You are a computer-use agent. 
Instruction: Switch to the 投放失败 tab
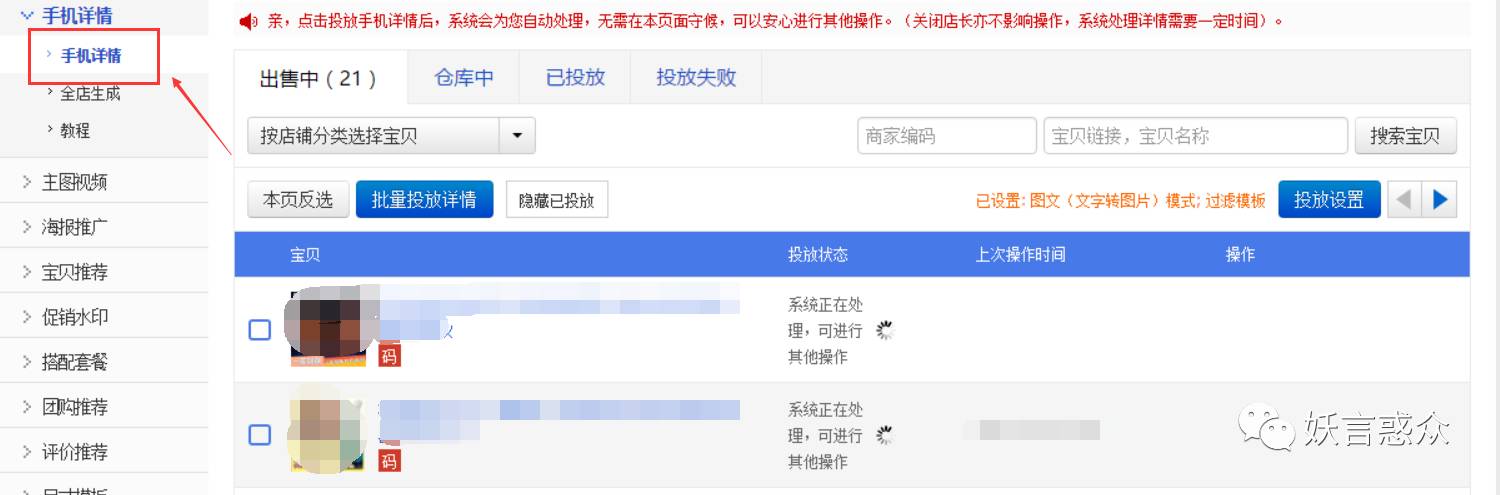click(696, 77)
